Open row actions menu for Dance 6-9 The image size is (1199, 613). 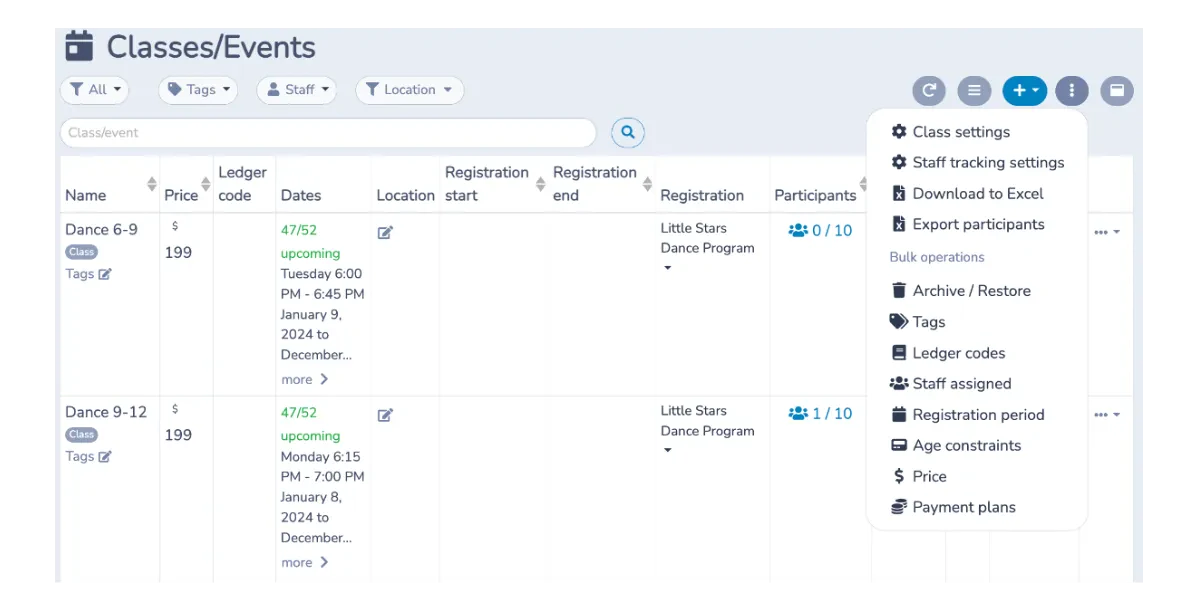[1106, 232]
